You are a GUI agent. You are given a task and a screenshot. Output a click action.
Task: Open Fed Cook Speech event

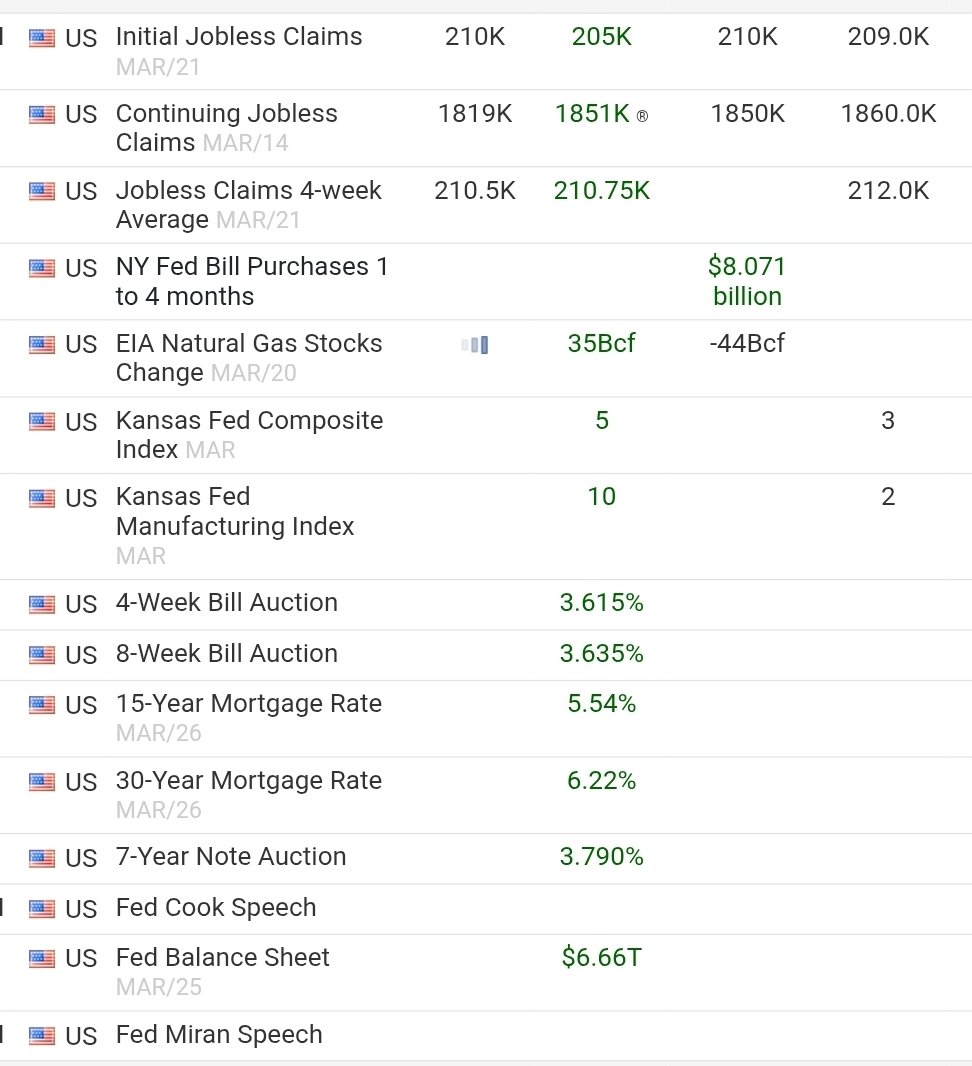tap(216, 908)
